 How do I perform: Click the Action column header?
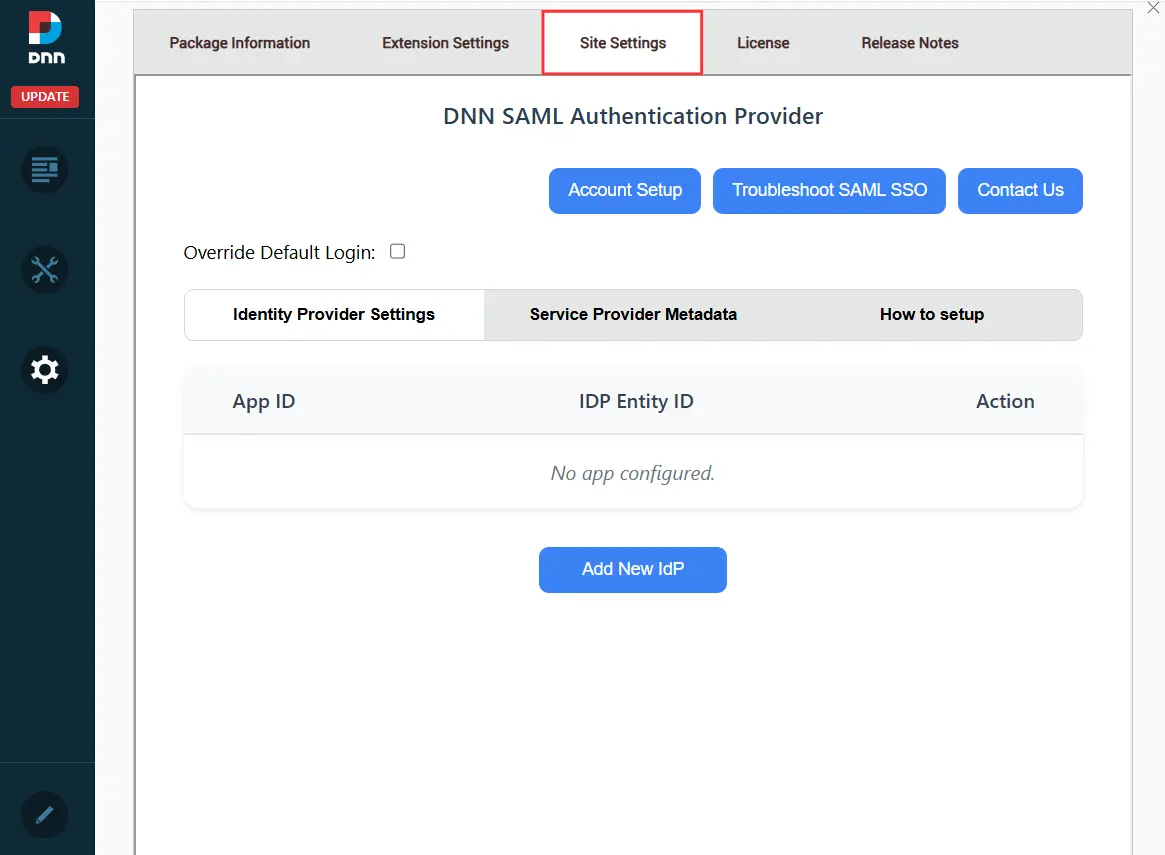(1005, 402)
